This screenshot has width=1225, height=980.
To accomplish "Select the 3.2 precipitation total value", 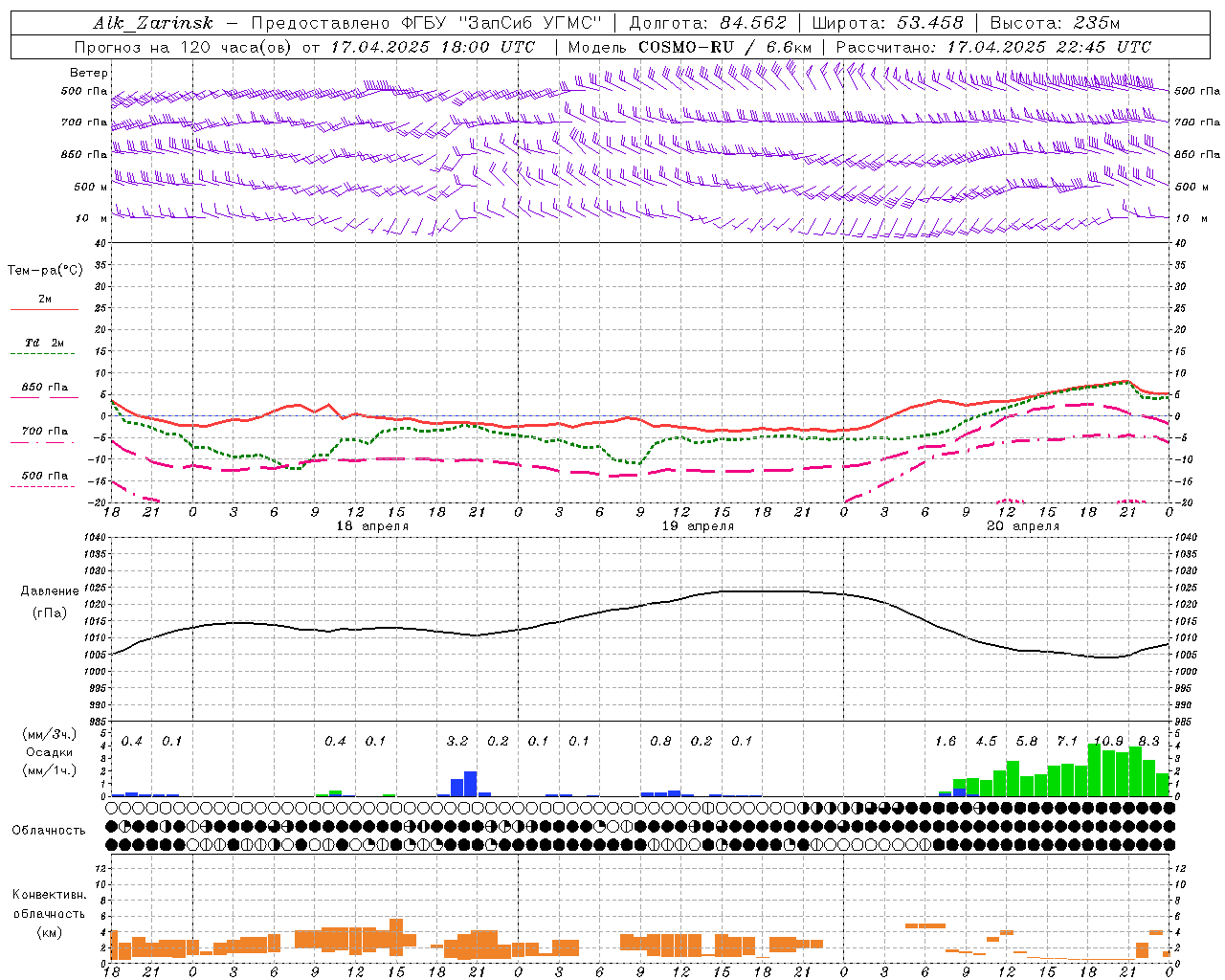I will 457,741.
